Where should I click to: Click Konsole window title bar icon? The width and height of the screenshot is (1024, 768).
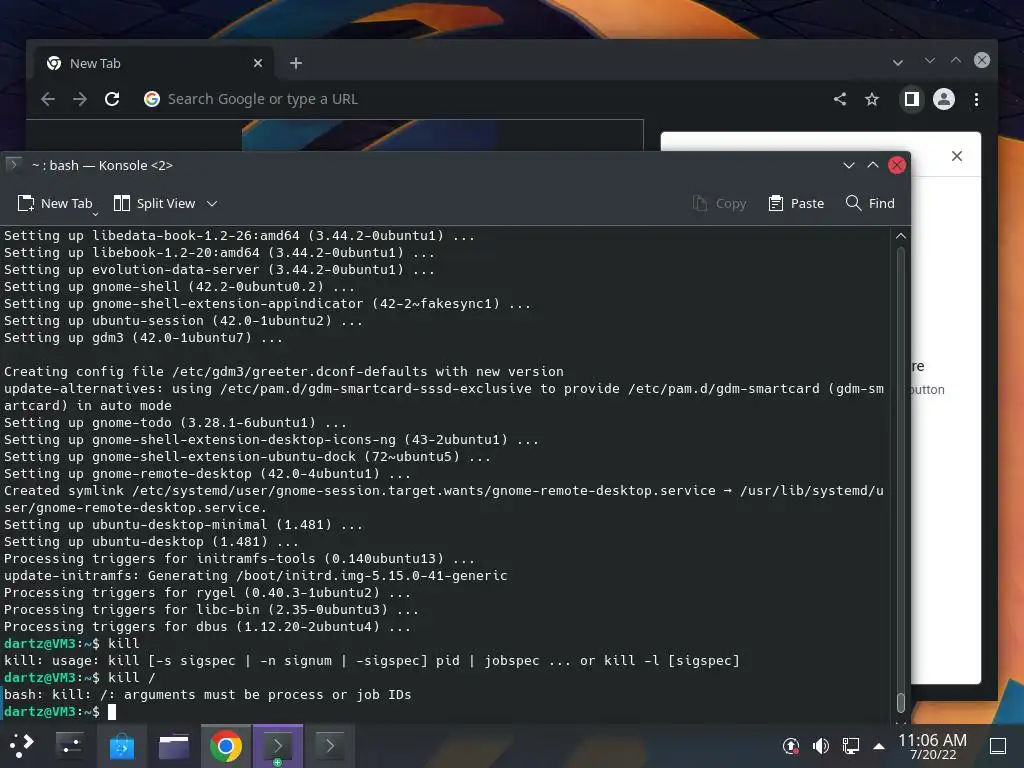(14, 165)
